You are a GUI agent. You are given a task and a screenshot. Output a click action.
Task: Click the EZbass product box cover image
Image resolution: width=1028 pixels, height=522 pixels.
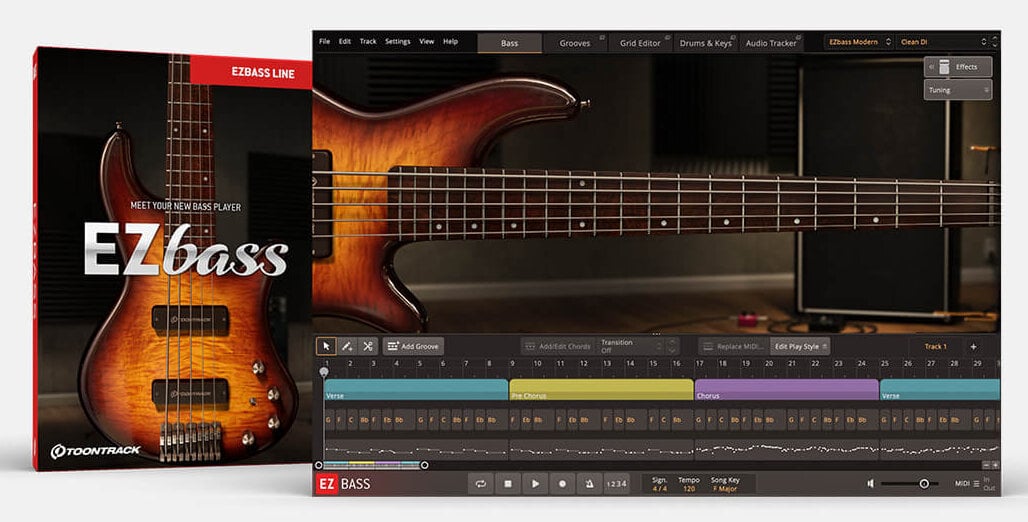pos(174,258)
